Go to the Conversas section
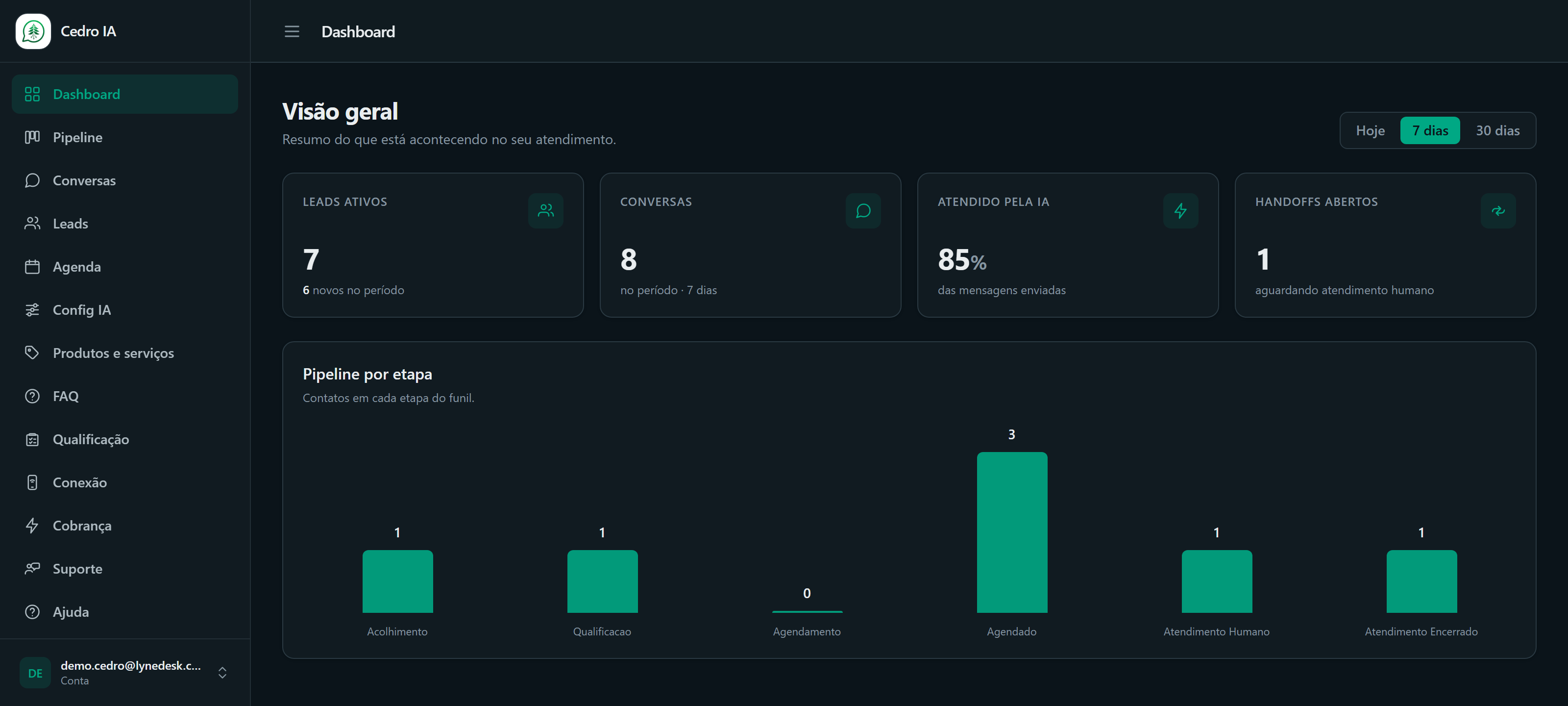 [x=125, y=180]
